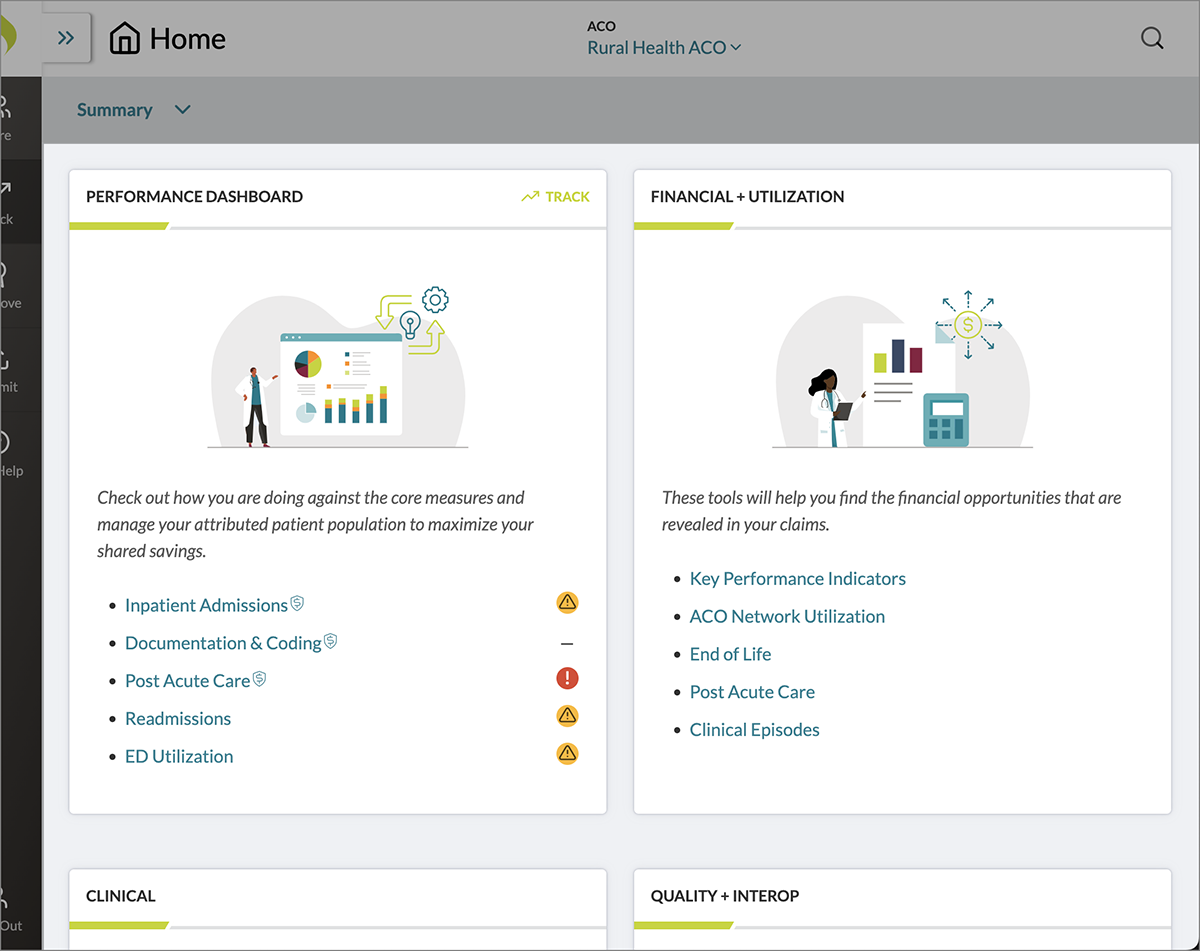Viewport: 1200px width, 951px height.
Task: Click the Financial + Utilization illustration
Action: [x=902, y=370]
